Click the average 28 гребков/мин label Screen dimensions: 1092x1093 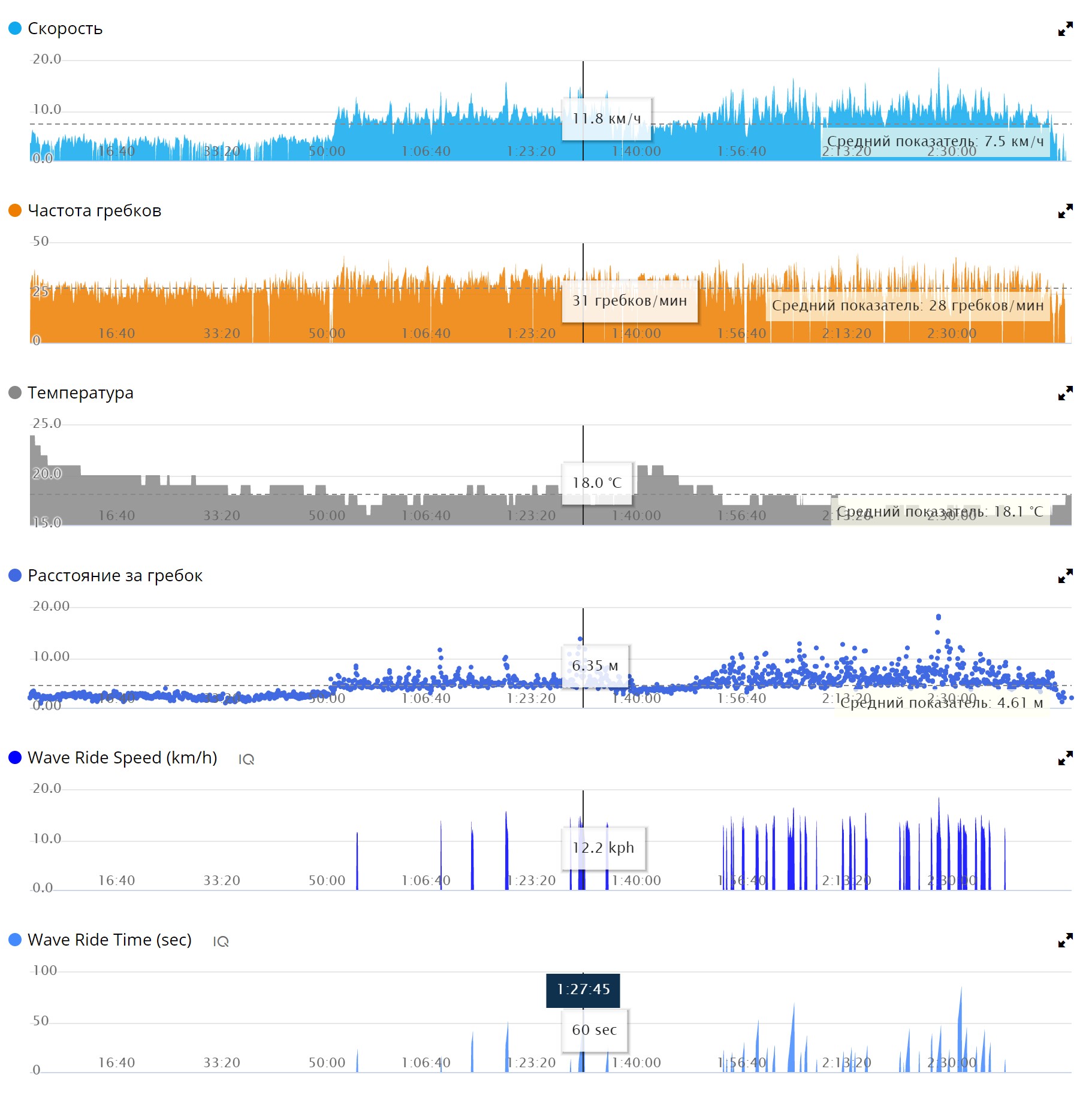click(x=907, y=306)
